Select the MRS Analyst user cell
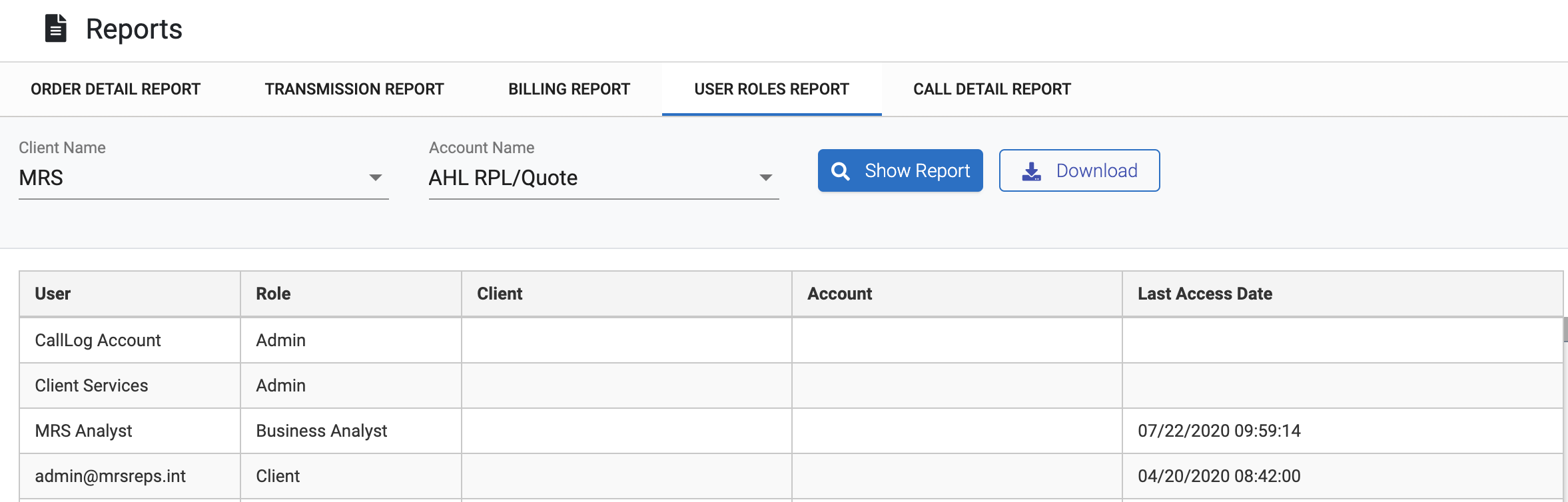 (x=130, y=431)
